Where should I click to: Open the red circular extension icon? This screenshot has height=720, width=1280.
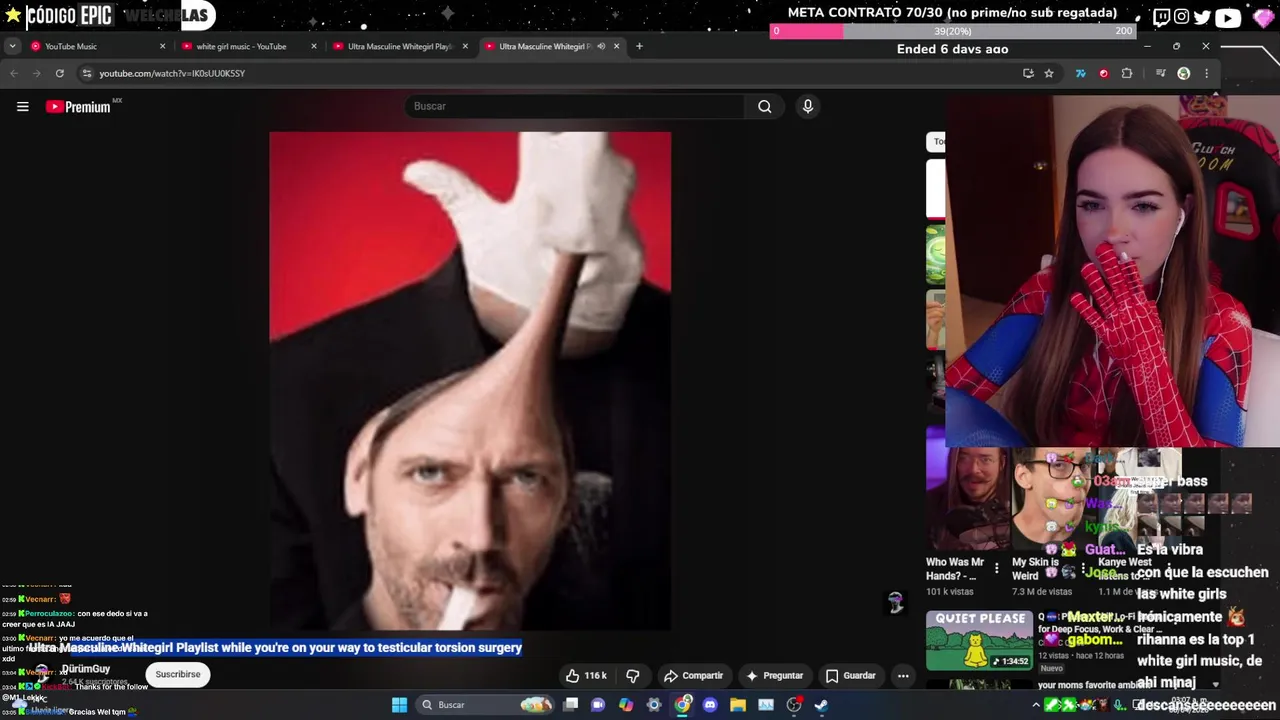coord(1103,73)
